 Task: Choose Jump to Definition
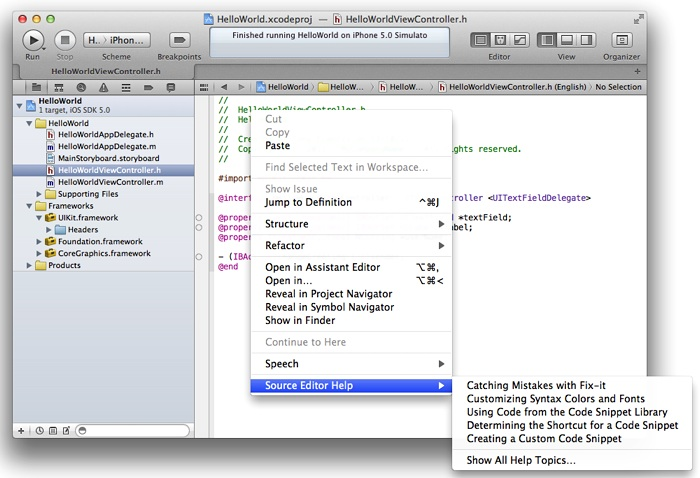coord(351,203)
